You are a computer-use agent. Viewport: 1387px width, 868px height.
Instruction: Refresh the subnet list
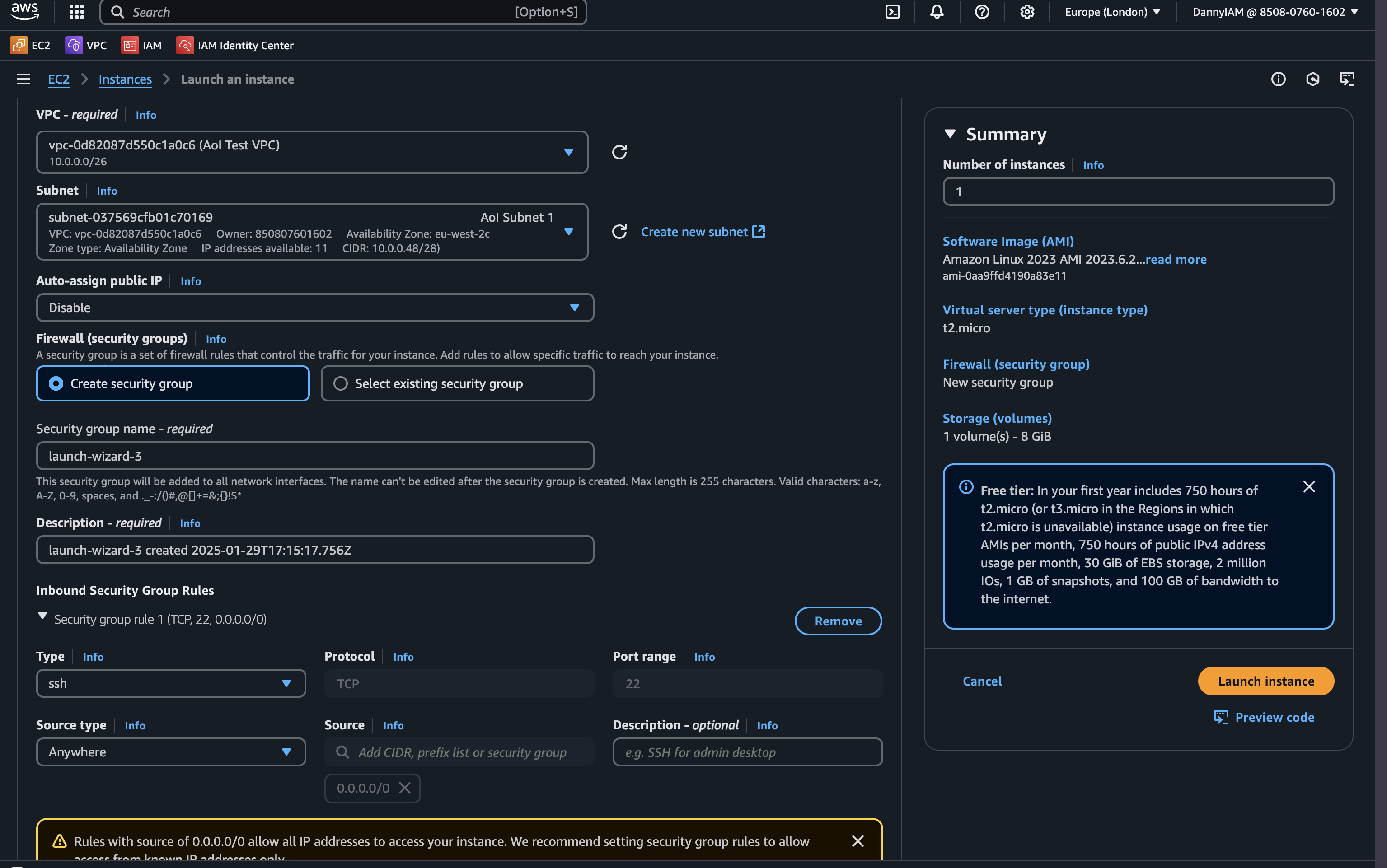619,232
